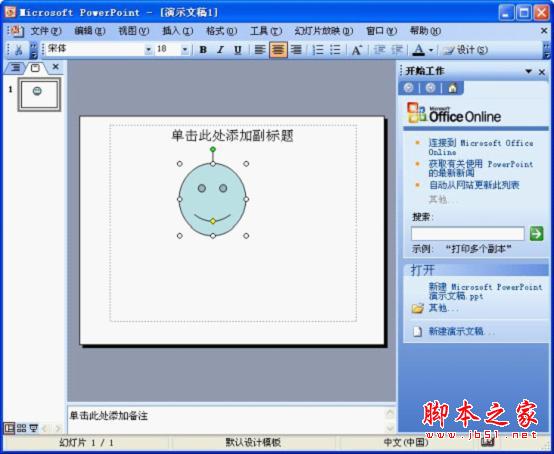Open the 幻灯片放映 menu
The image size is (554, 454).
tap(324, 31)
